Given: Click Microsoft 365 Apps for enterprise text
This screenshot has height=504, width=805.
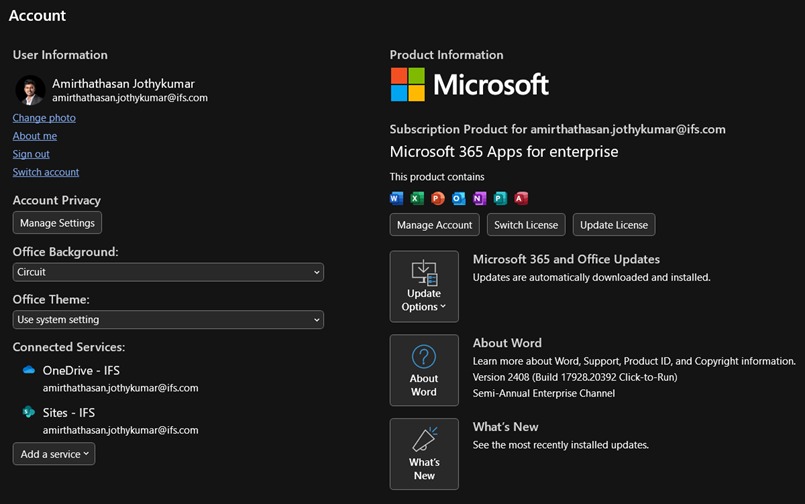Looking at the screenshot, I should (504, 152).
